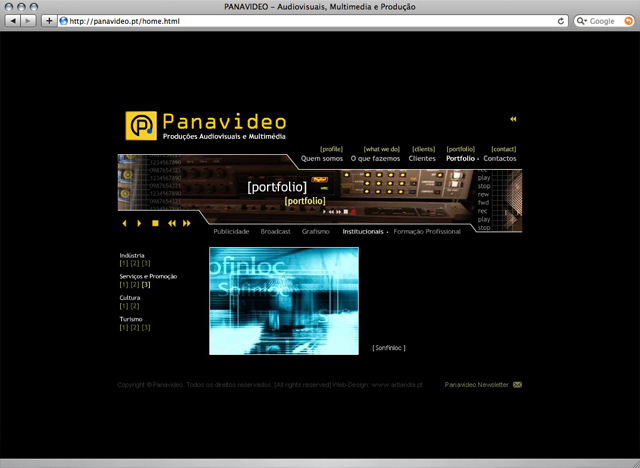Image resolution: width=640 pixels, height=468 pixels.
Task: Open Indústria video [2]
Action: (x=135, y=264)
